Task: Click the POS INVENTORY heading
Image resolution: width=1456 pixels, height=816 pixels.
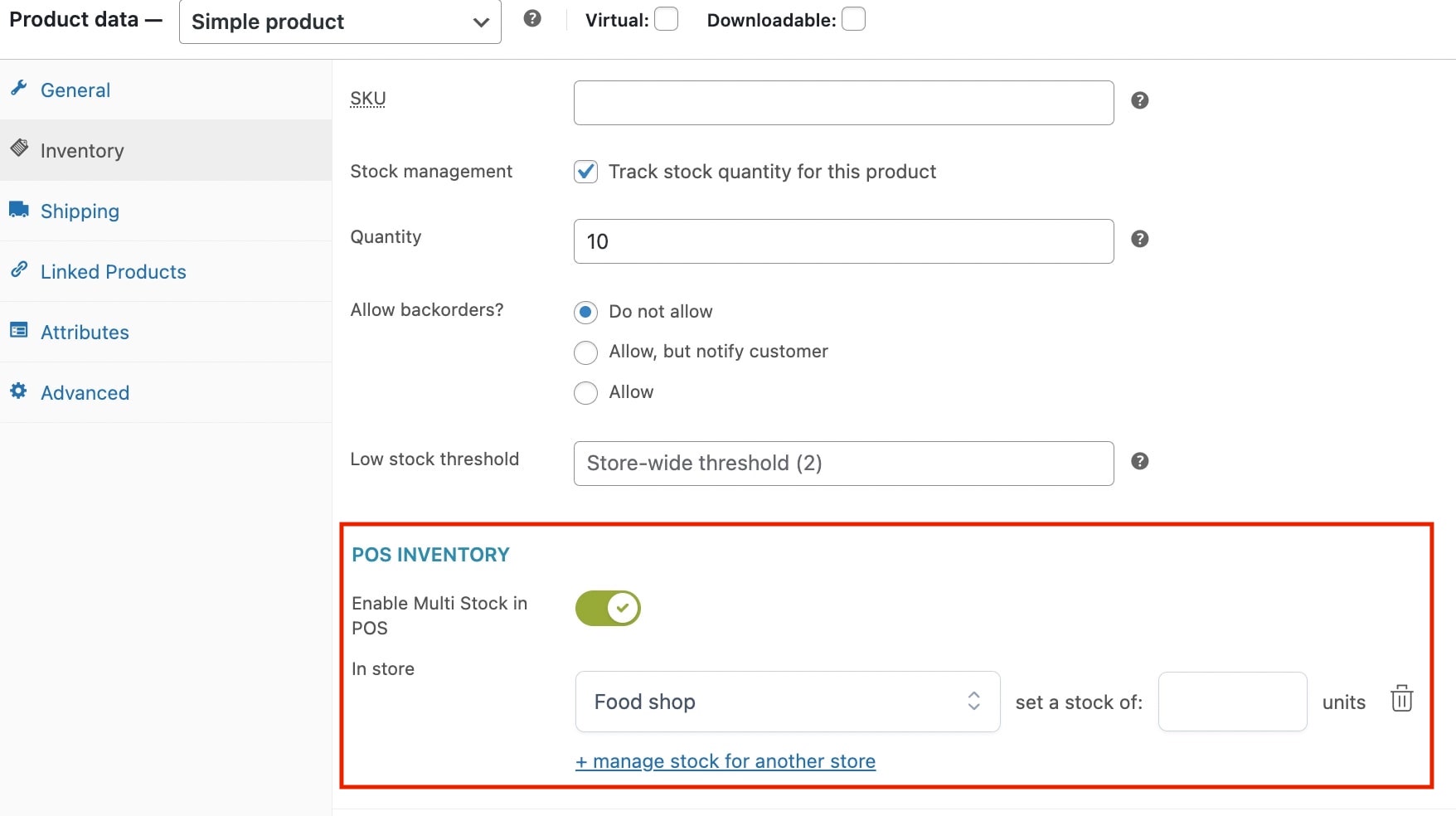Action: click(x=430, y=555)
